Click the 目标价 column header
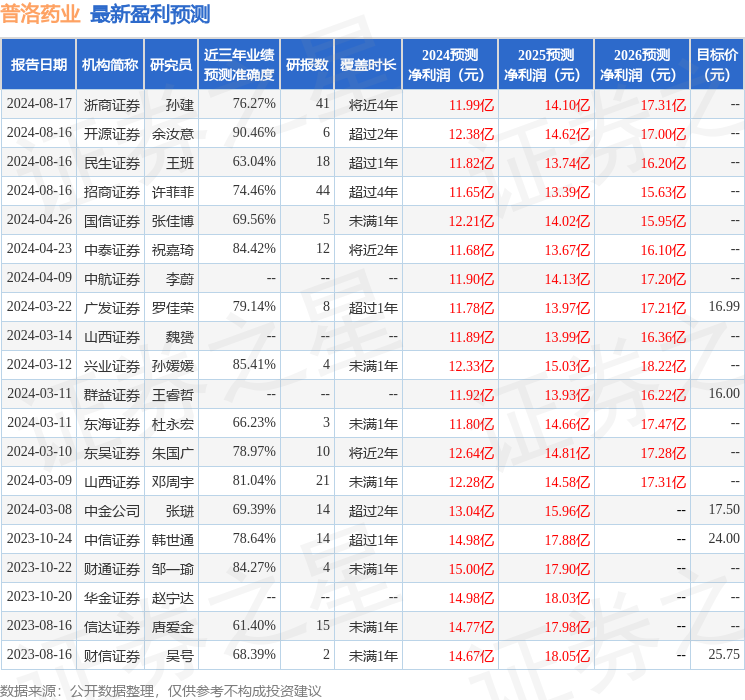745x700 pixels. (x=717, y=64)
